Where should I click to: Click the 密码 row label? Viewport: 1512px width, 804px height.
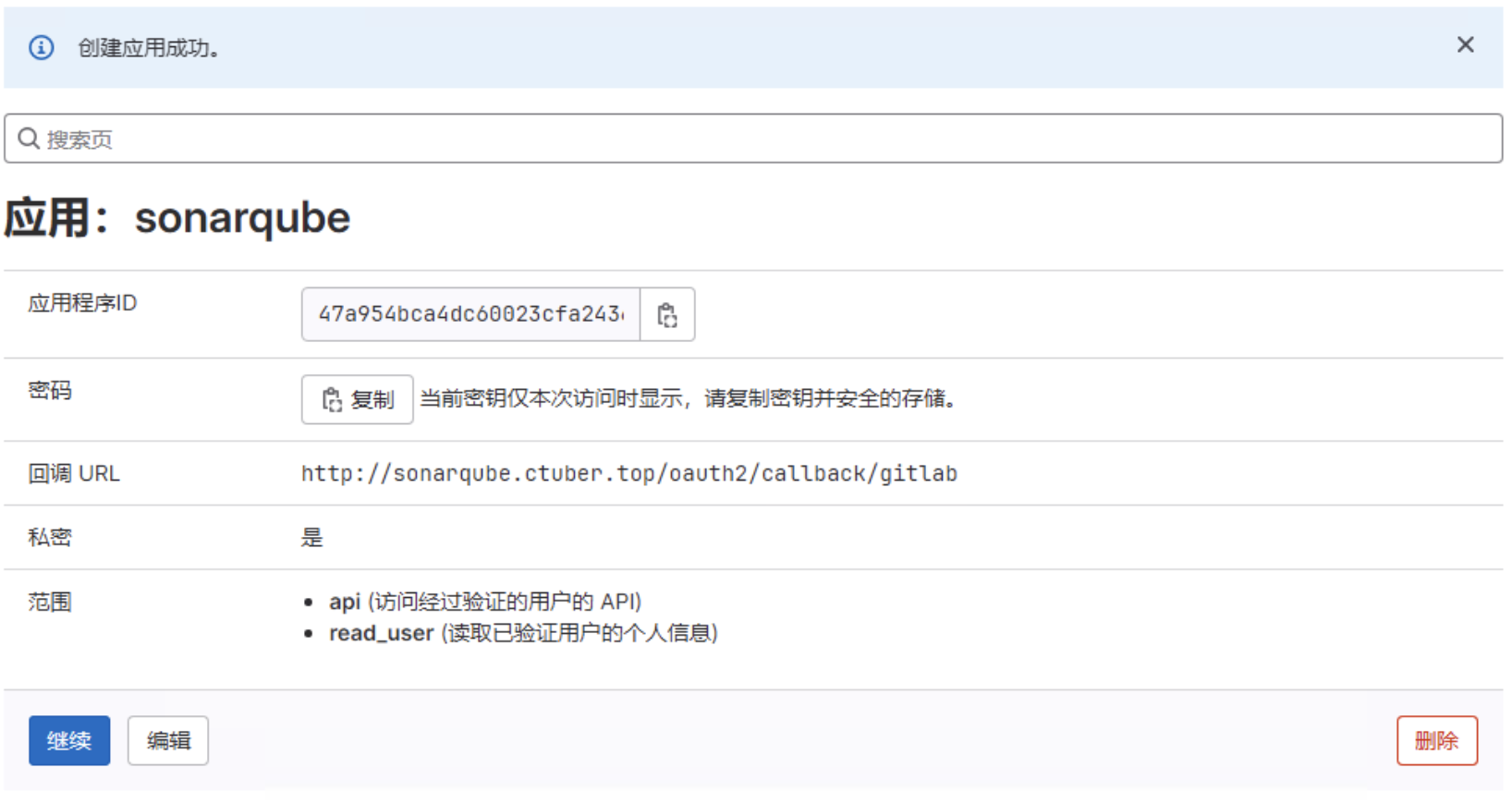(50, 390)
